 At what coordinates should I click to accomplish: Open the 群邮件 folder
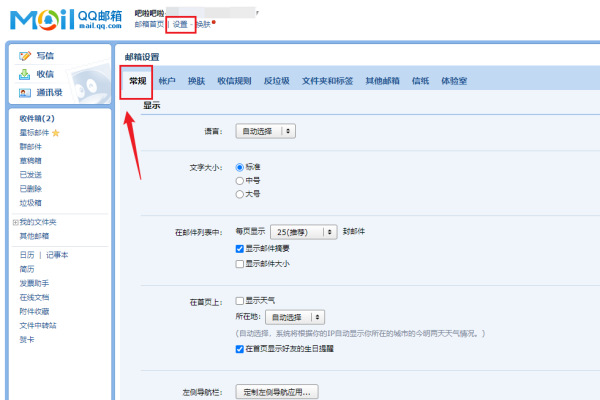(31, 147)
